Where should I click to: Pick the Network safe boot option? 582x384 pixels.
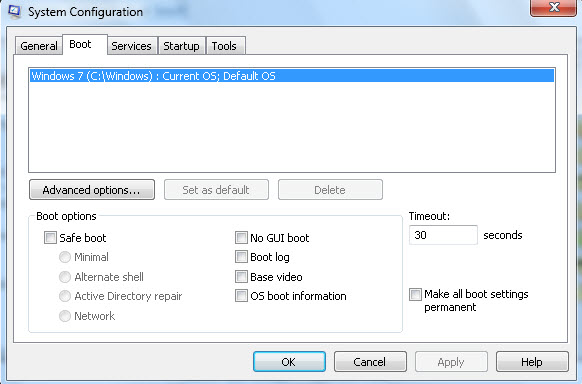point(65,316)
